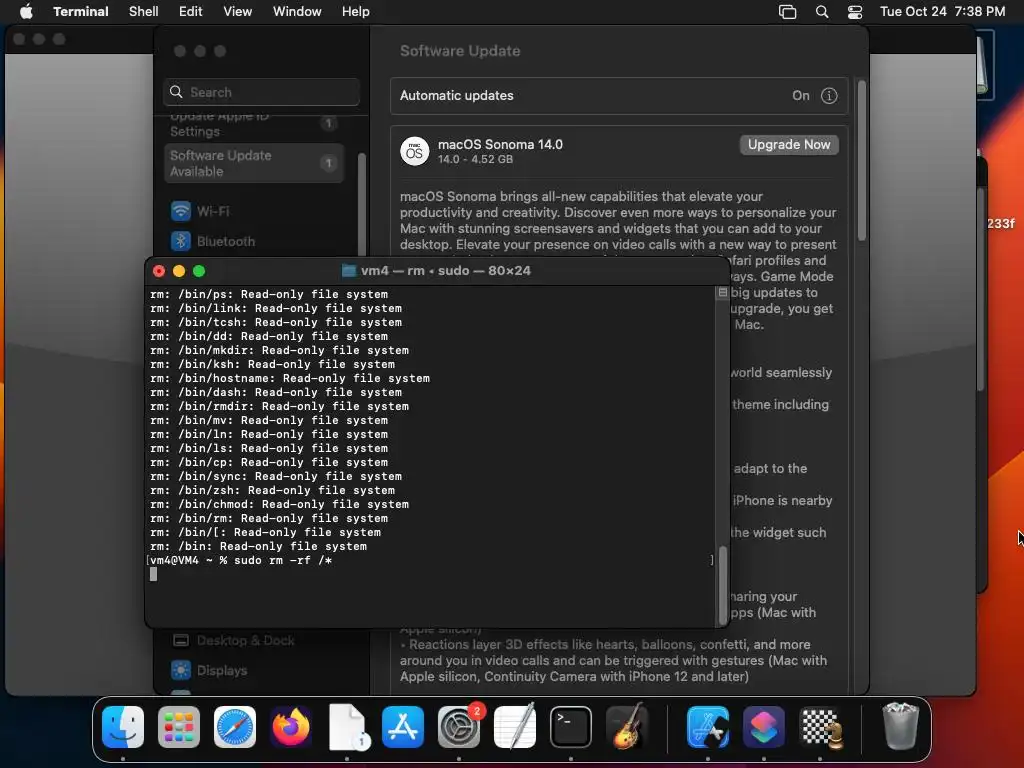Select Wi-Fi icon in Settings sidebar
Screen dimensions: 1024x768
pos(181,211)
